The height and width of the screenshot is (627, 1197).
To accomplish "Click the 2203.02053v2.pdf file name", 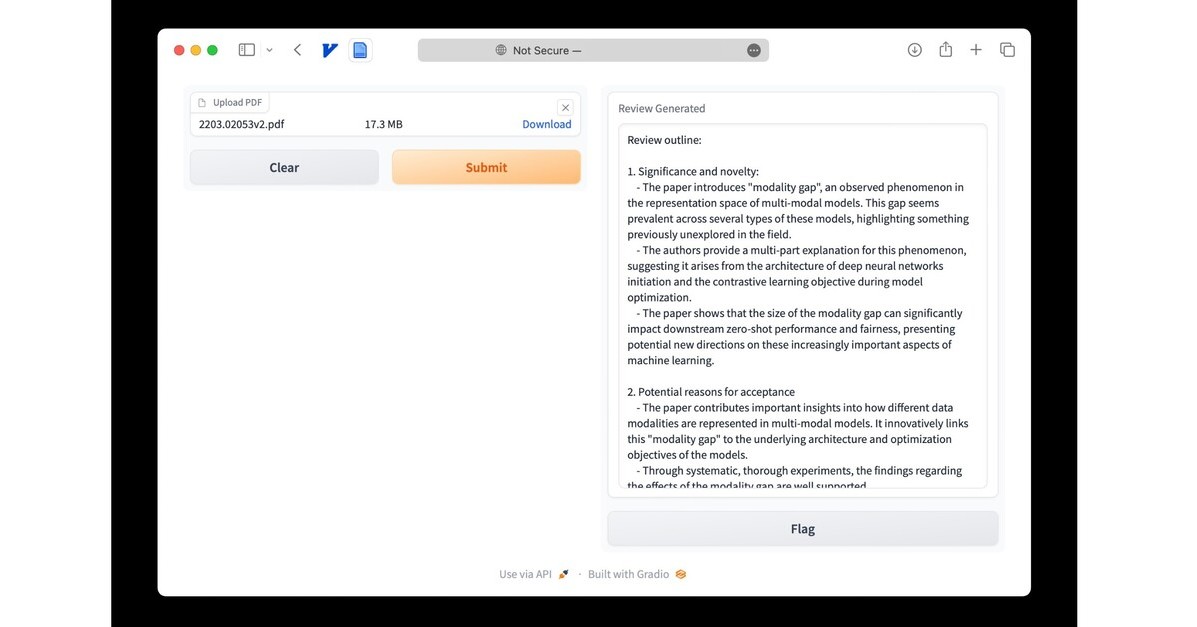I will click(242, 125).
